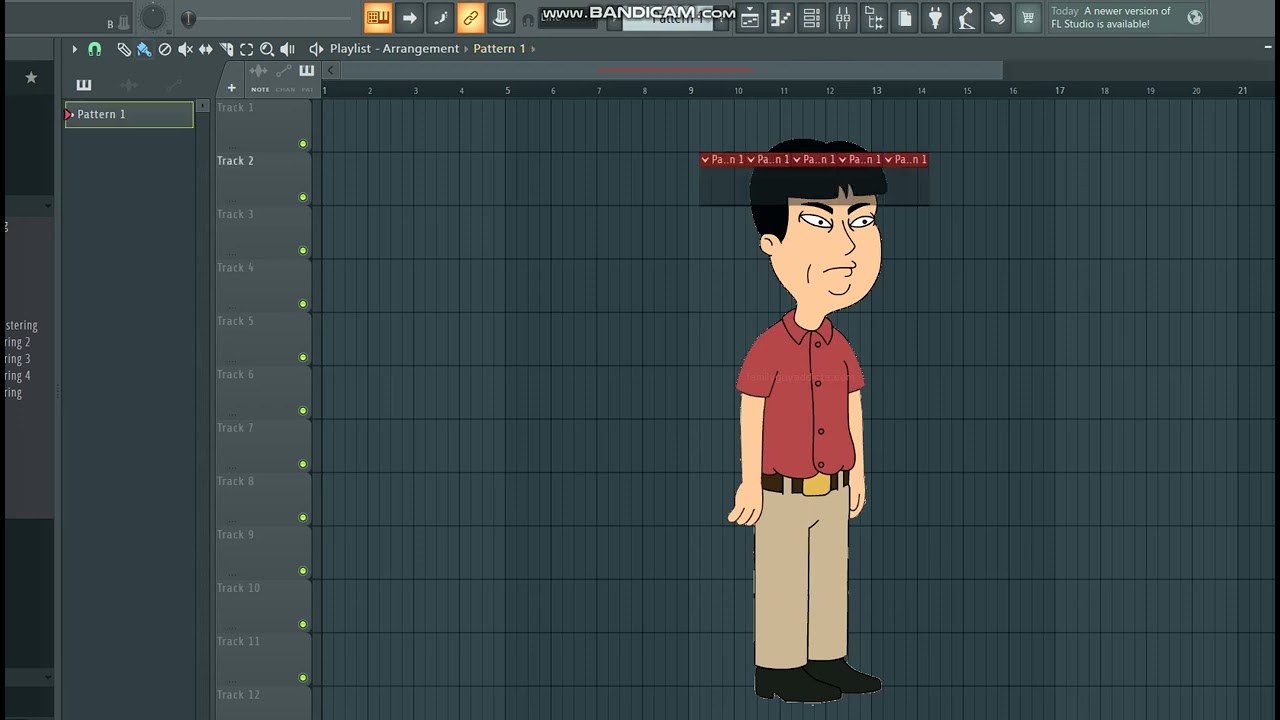
Task: Select the Draw pencil tool
Action: (124, 48)
